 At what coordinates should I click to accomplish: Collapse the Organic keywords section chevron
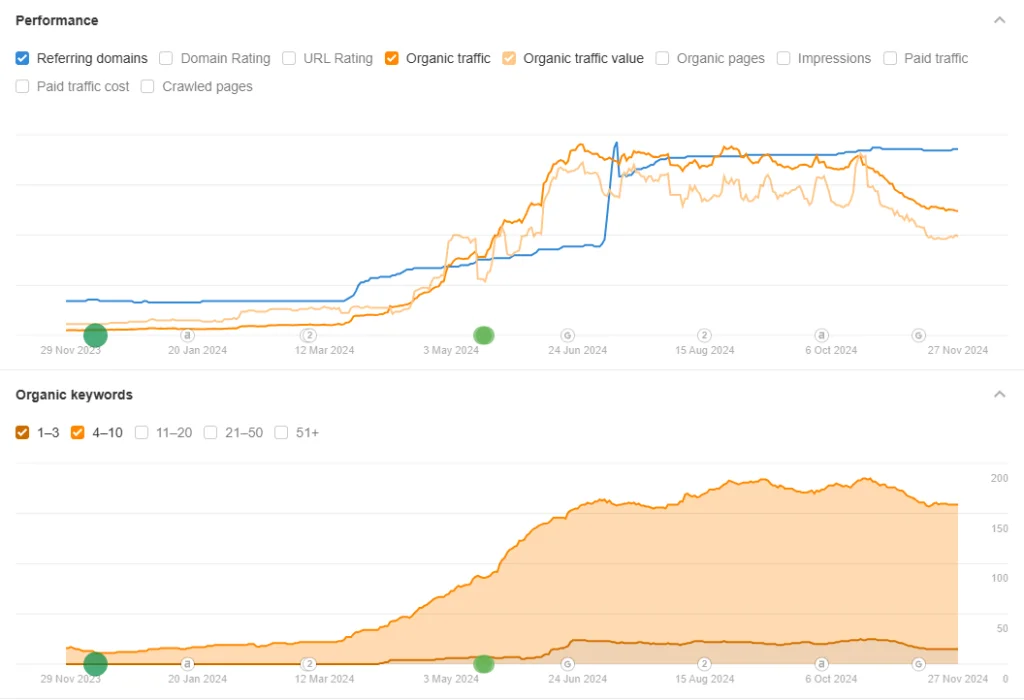(x=1000, y=394)
